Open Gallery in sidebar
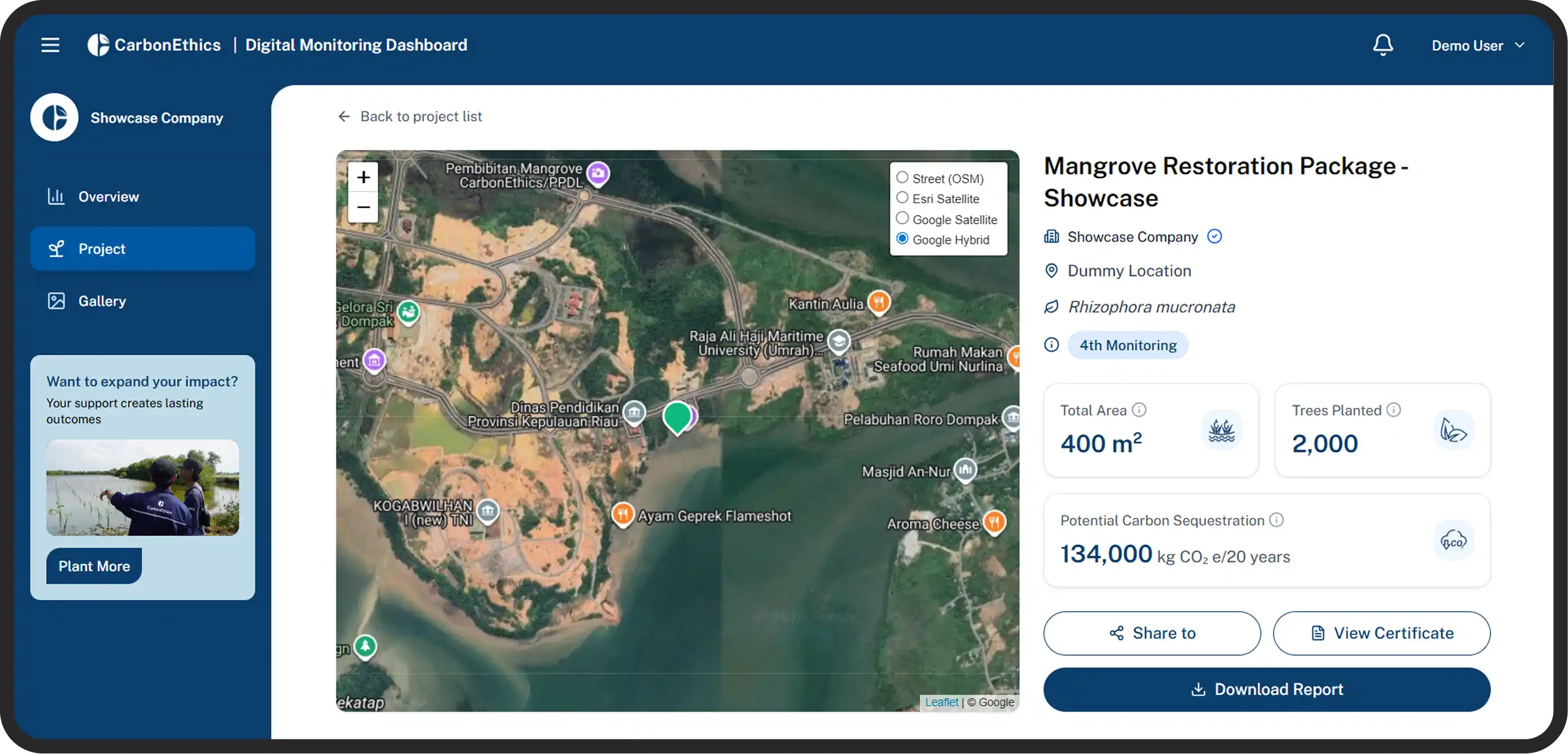The width and height of the screenshot is (1568, 754). pyautogui.click(x=142, y=301)
